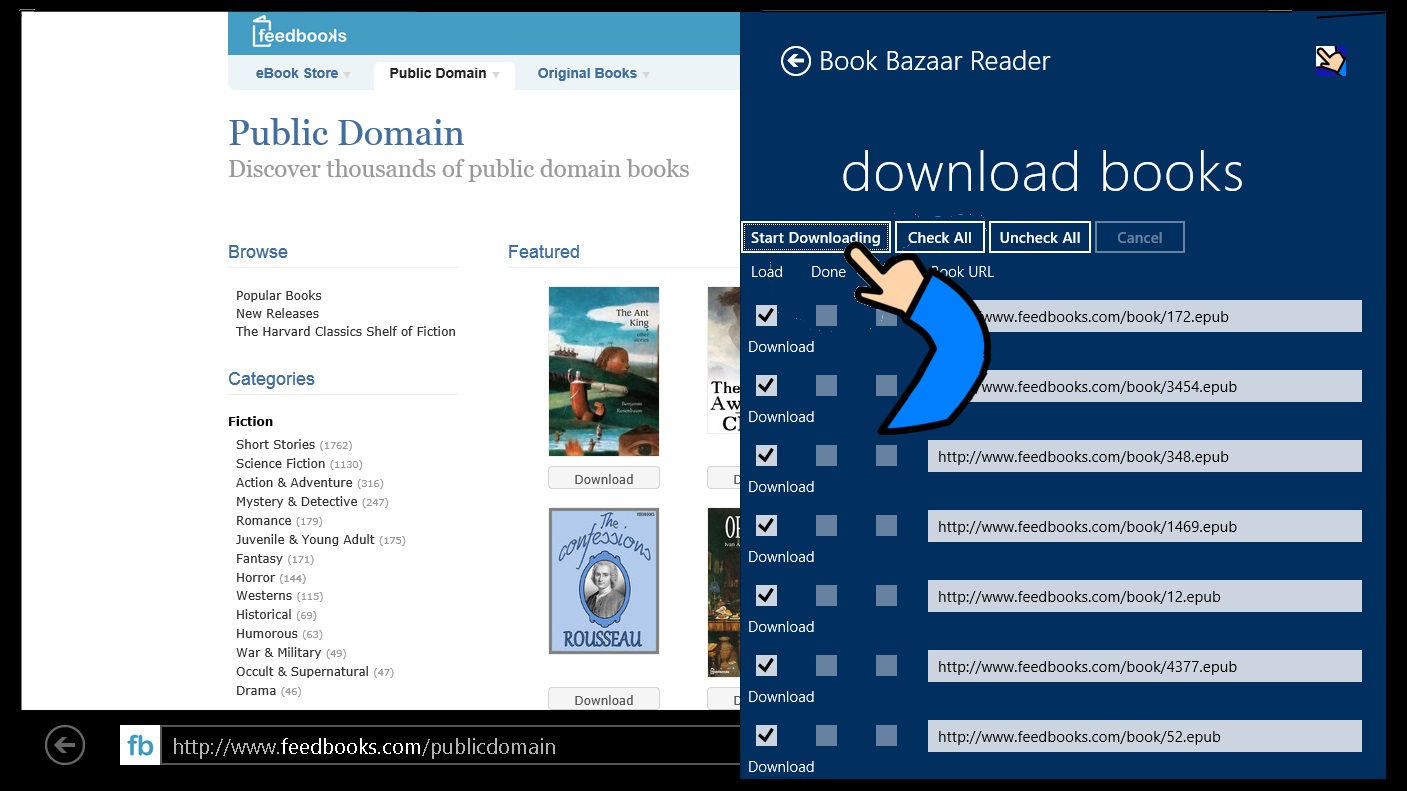The width and height of the screenshot is (1407, 791).
Task: Click the book/52.epub URL field
Action: coord(1145,736)
